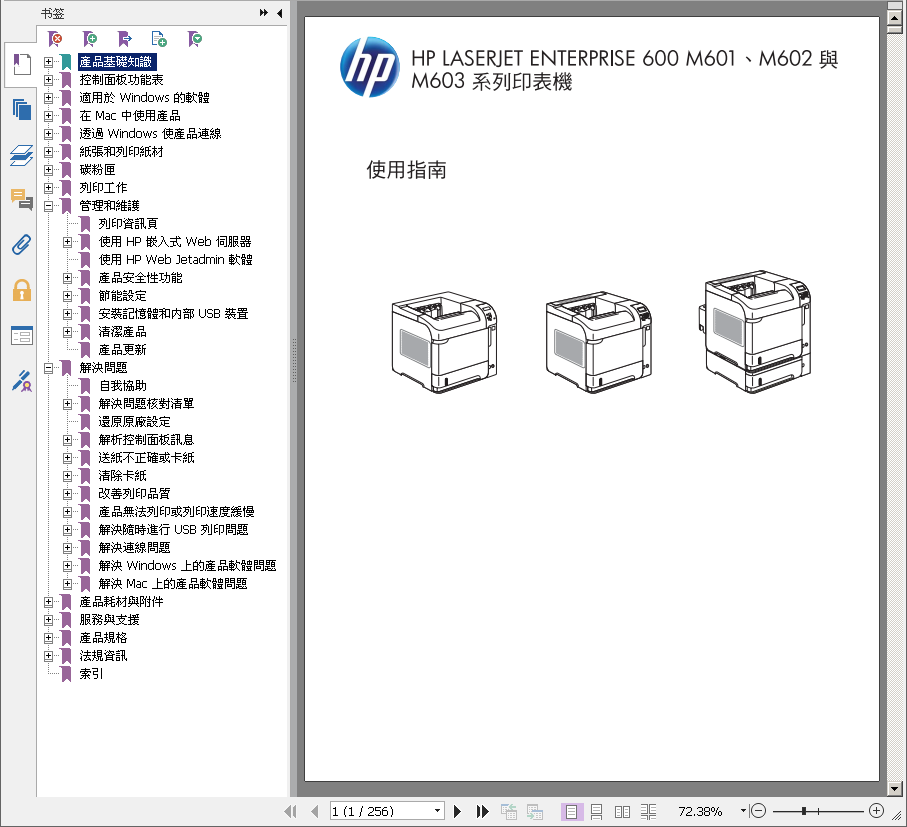
Task: Go to the previous page
Action: (x=315, y=811)
